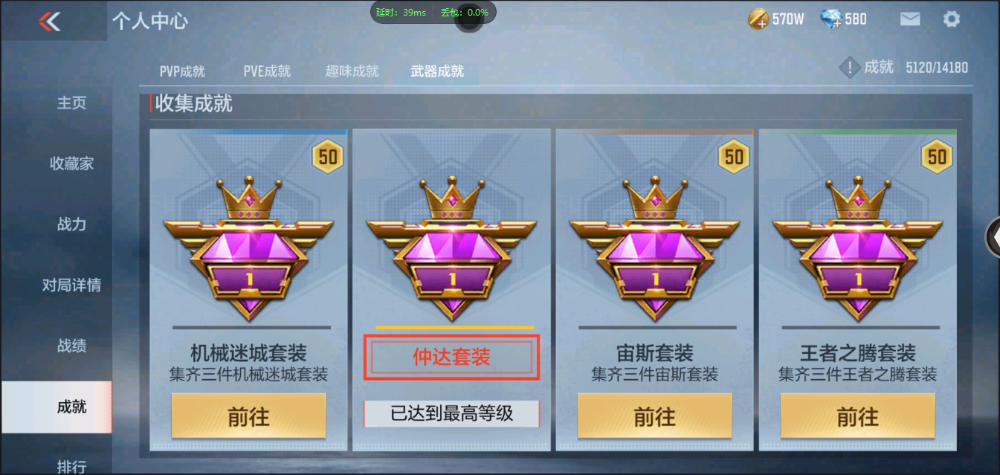Screen dimensions: 1000x475
Task: Click 前往 under 王者之腾套装
Action: (x=858, y=416)
